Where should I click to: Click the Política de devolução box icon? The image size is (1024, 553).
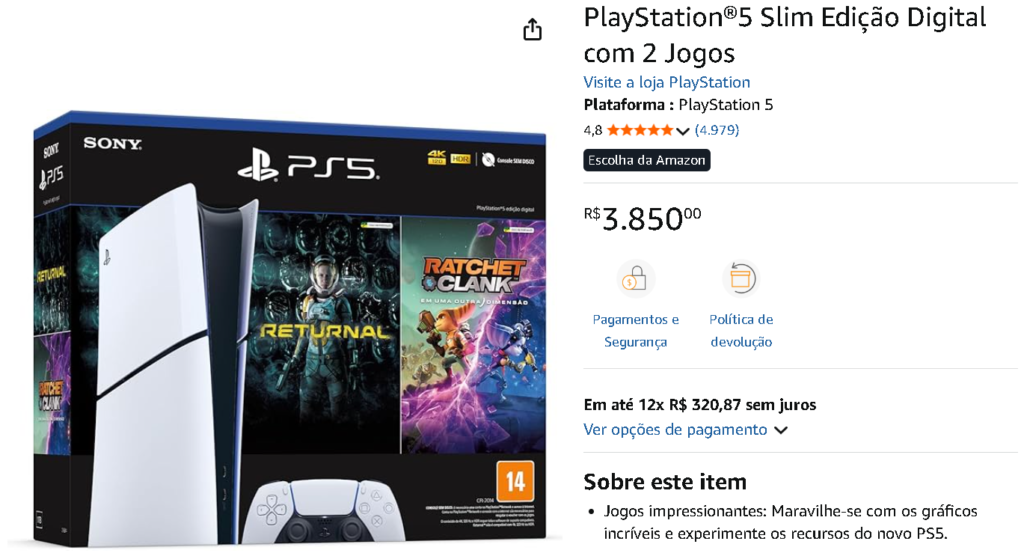(x=741, y=279)
